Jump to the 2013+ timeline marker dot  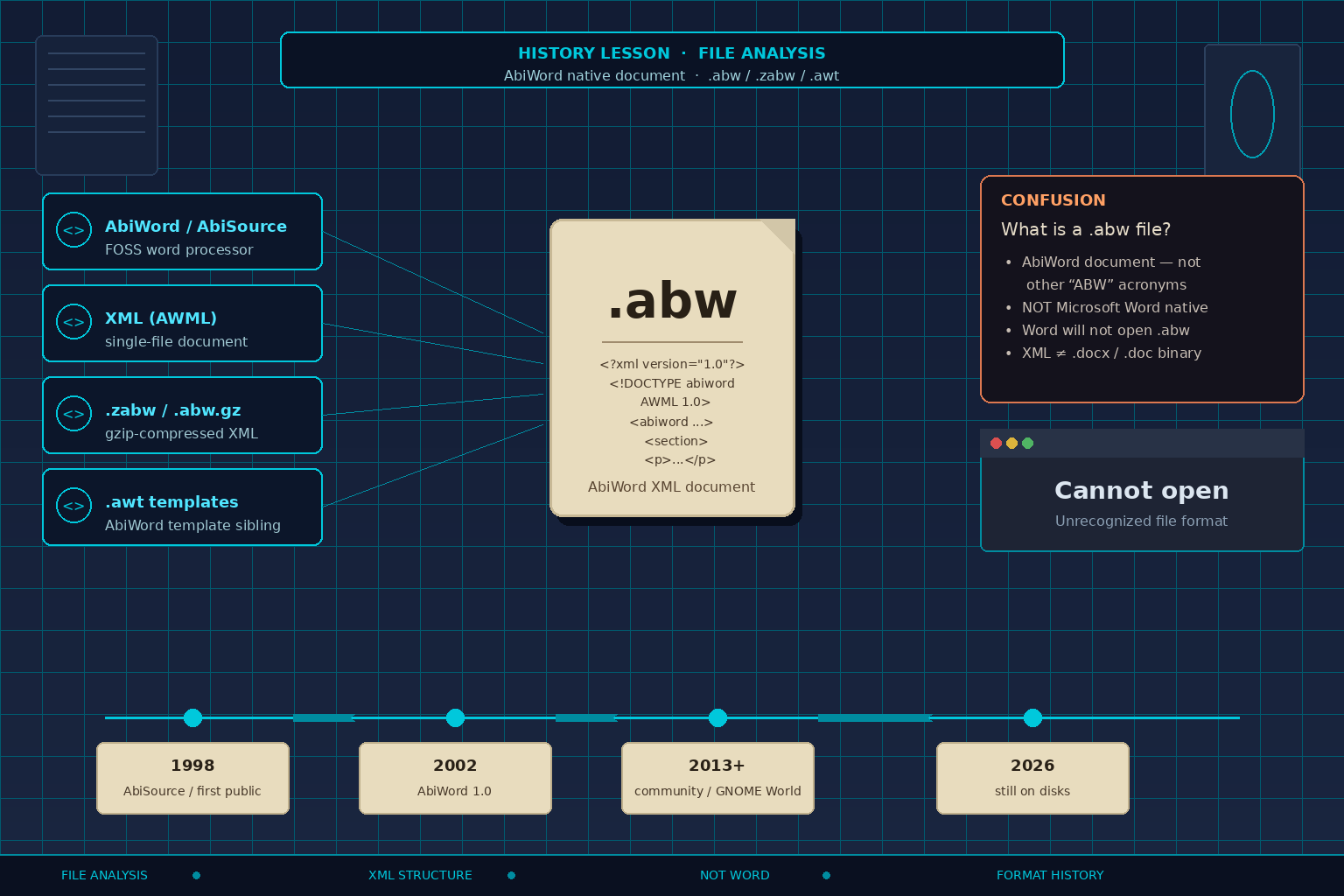717,717
